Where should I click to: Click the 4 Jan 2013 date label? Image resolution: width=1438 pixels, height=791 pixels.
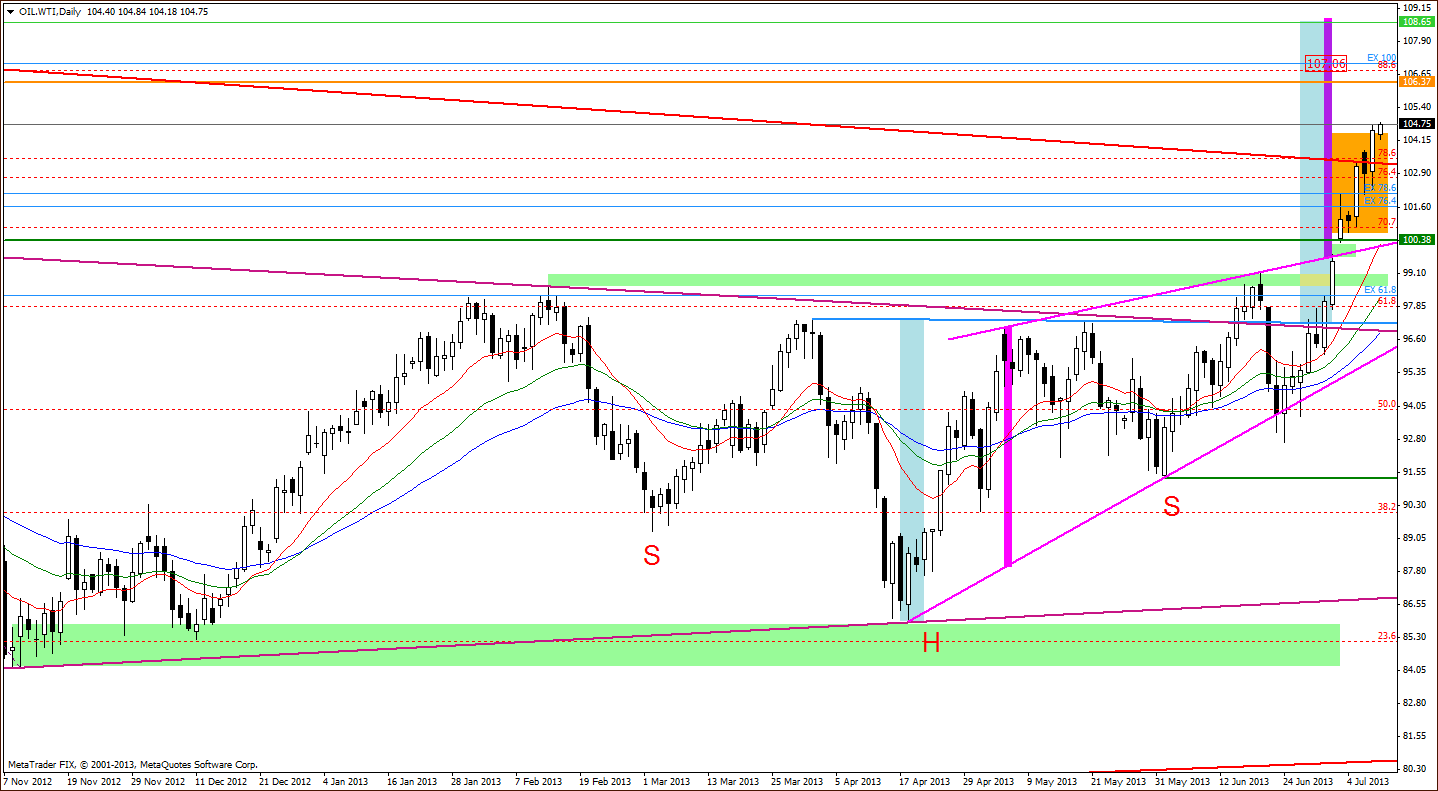347,781
